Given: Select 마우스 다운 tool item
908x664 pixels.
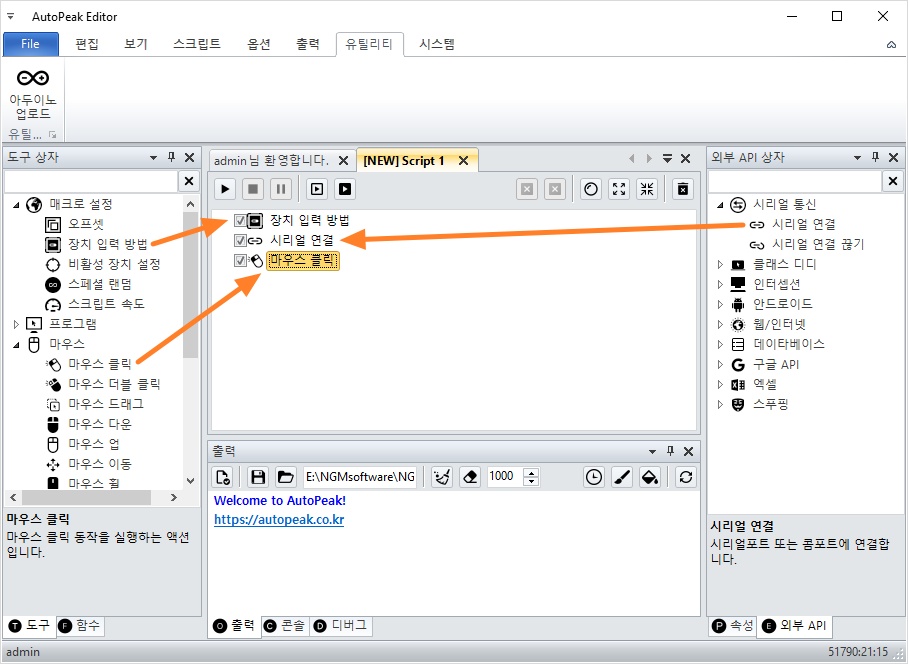Looking at the screenshot, I should pyautogui.click(x=100, y=424).
